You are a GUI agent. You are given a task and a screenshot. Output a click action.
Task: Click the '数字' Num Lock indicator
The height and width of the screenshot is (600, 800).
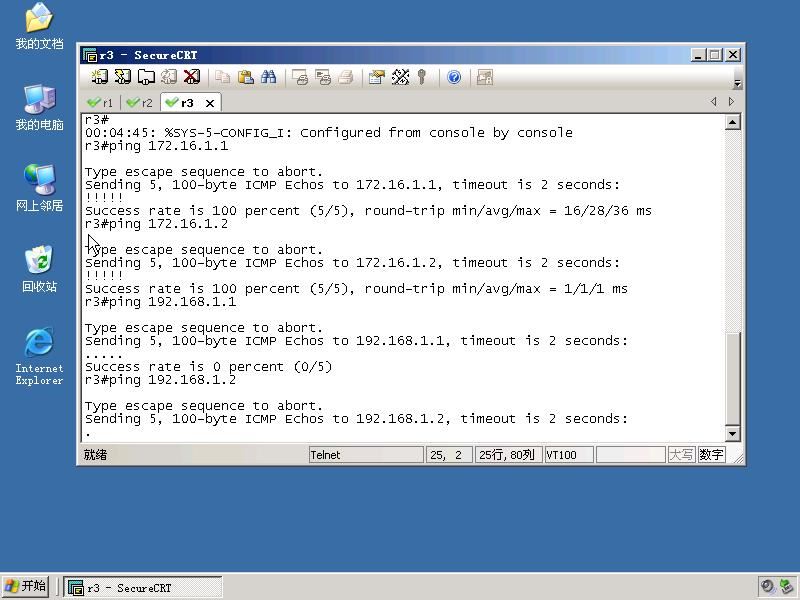(711, 455)
